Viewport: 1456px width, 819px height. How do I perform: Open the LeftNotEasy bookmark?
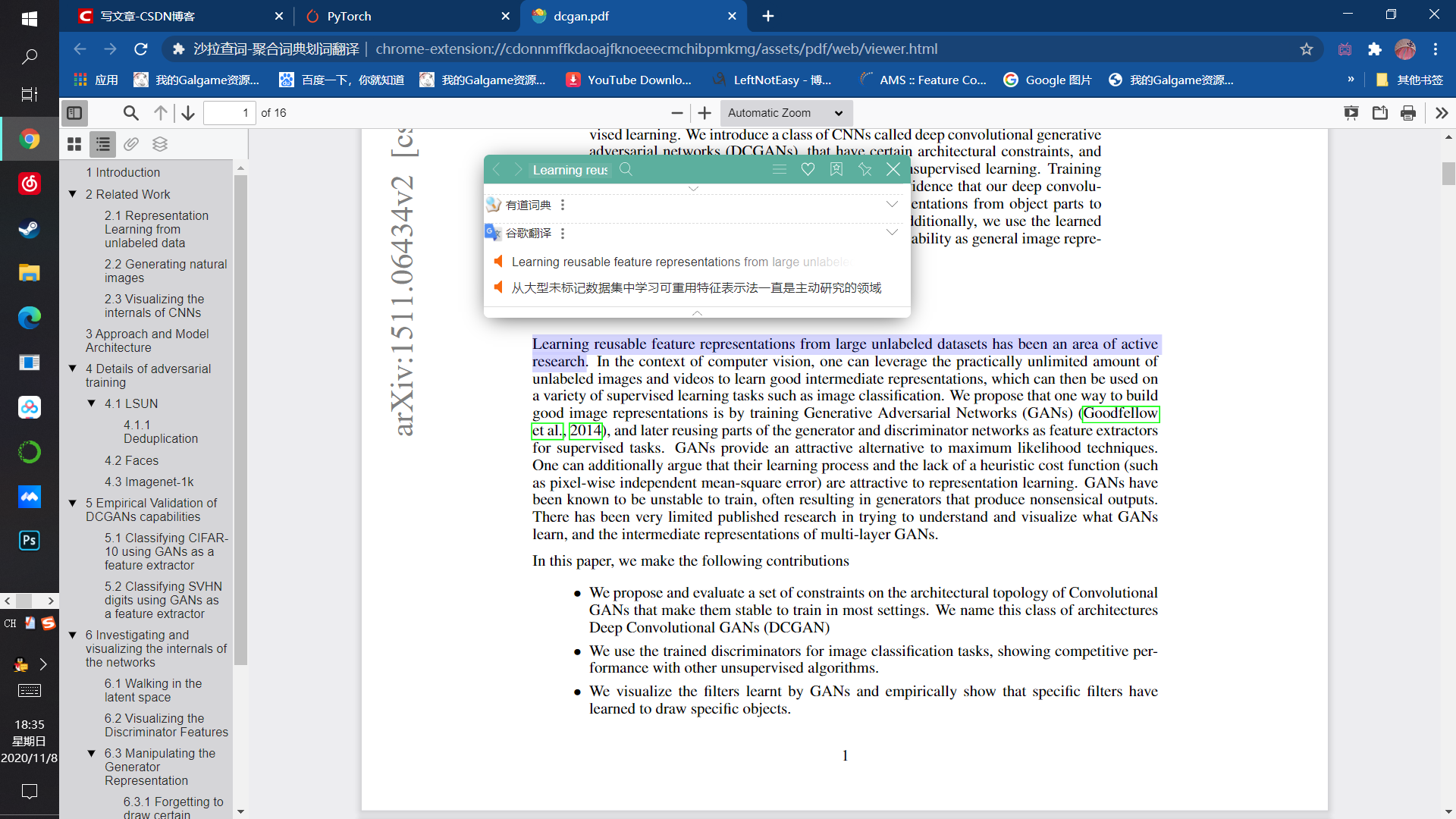(x=771, y=80)
